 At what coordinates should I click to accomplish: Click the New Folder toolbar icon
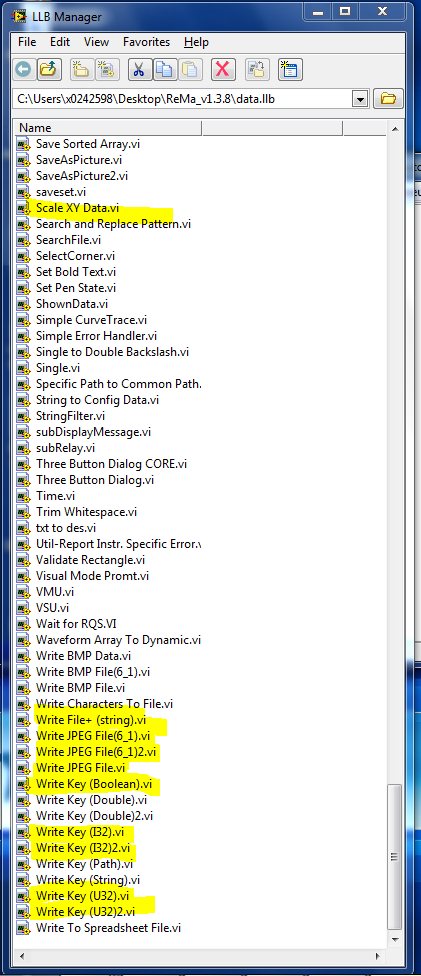(80, 70)
